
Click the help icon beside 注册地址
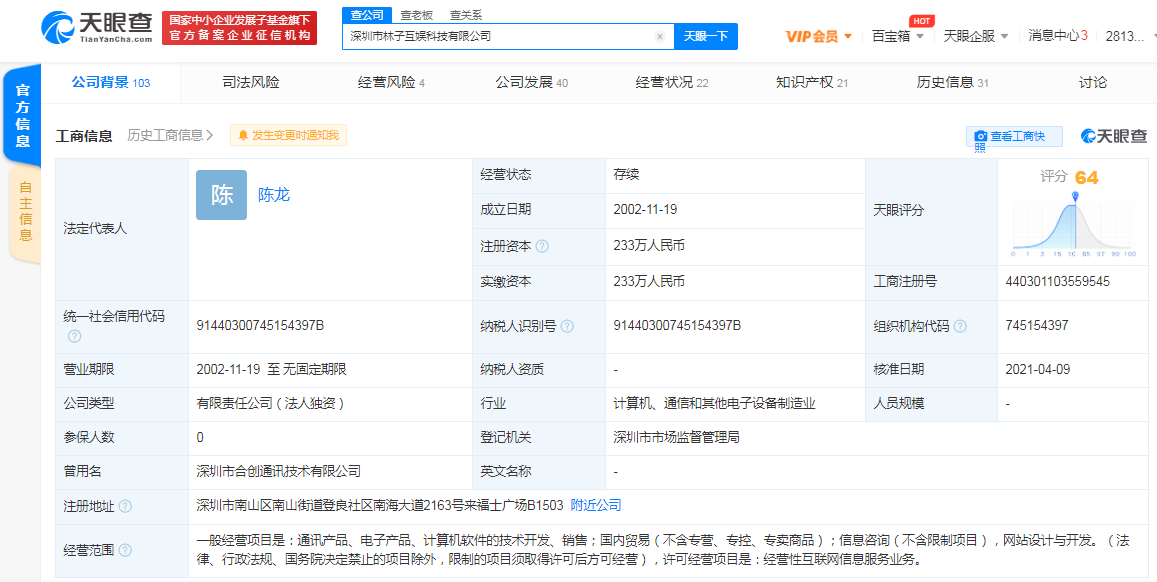click(x=125, y=506)
